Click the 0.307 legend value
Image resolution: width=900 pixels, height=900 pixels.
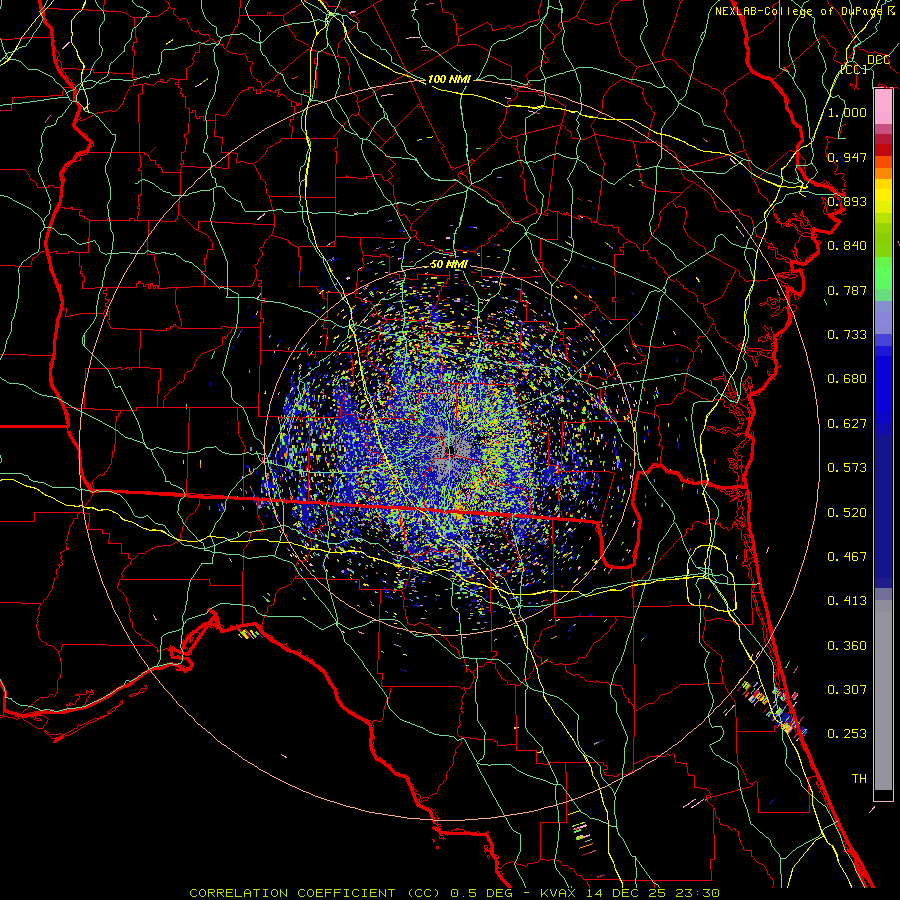pyautogui.click(x=847, y=690)
